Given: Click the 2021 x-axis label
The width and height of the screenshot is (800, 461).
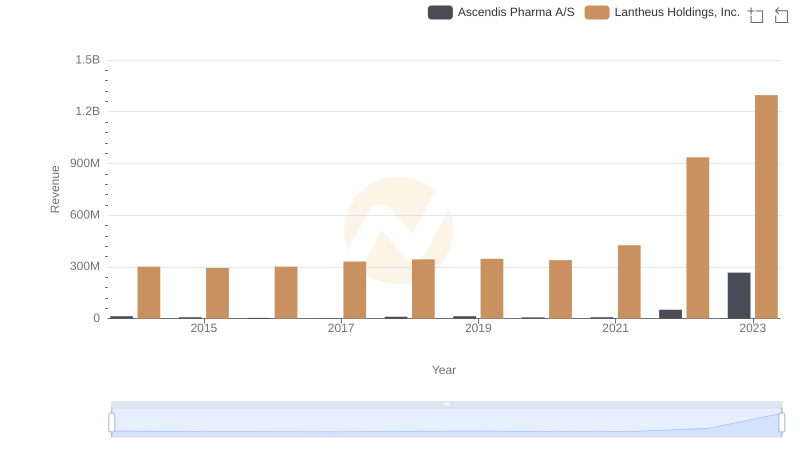Looking at the screenshot, I should pyautogui.click(x=615, y=328).
